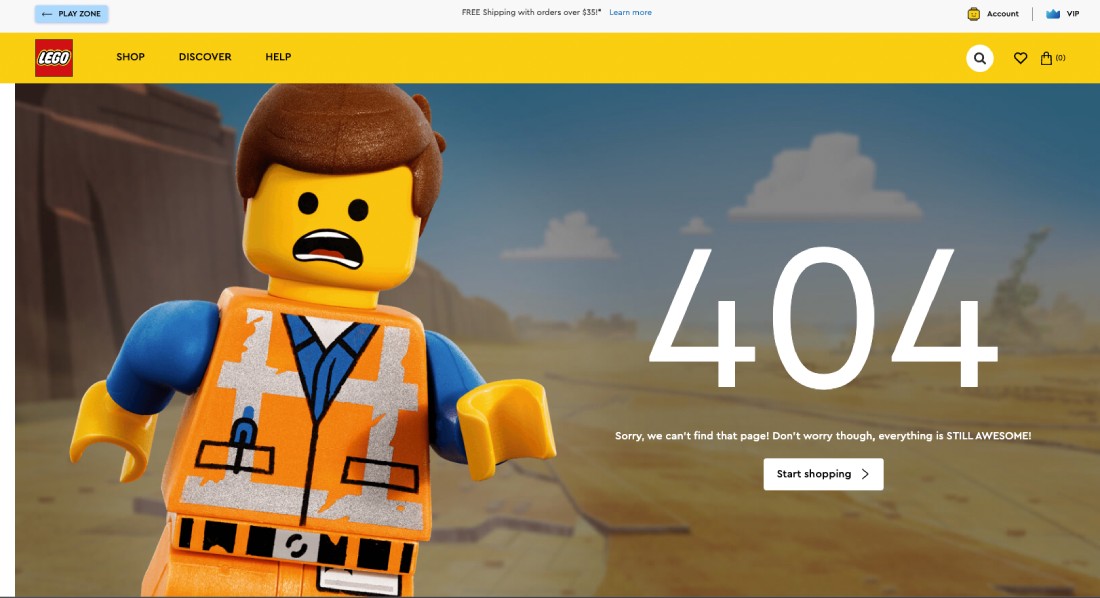Image resolution: width=1100 pixels, height=598 pixels.
Task: Open the VIP link
Action: 1073,14
